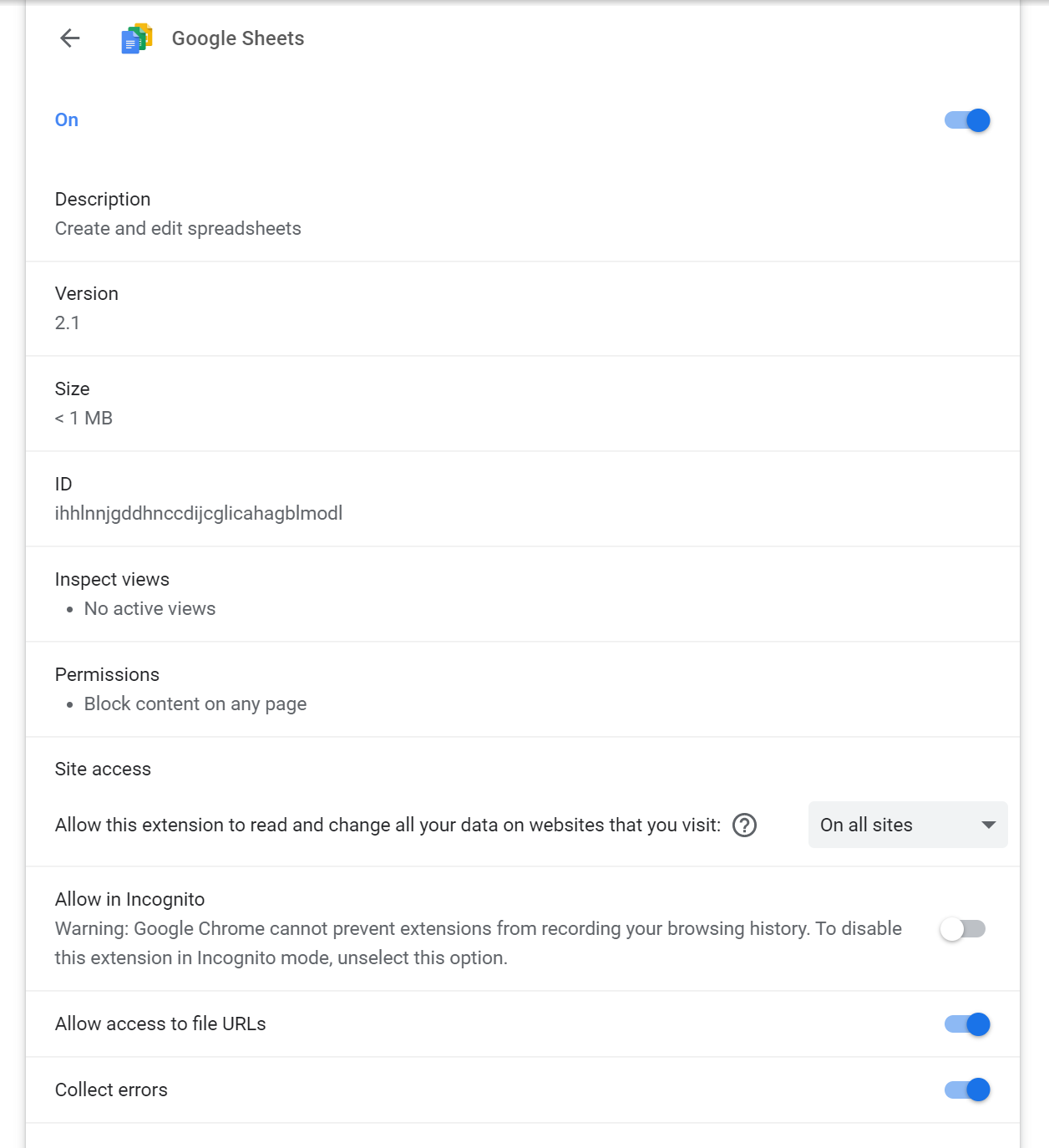
Task: Click the No active views entry
Action: 149,609
